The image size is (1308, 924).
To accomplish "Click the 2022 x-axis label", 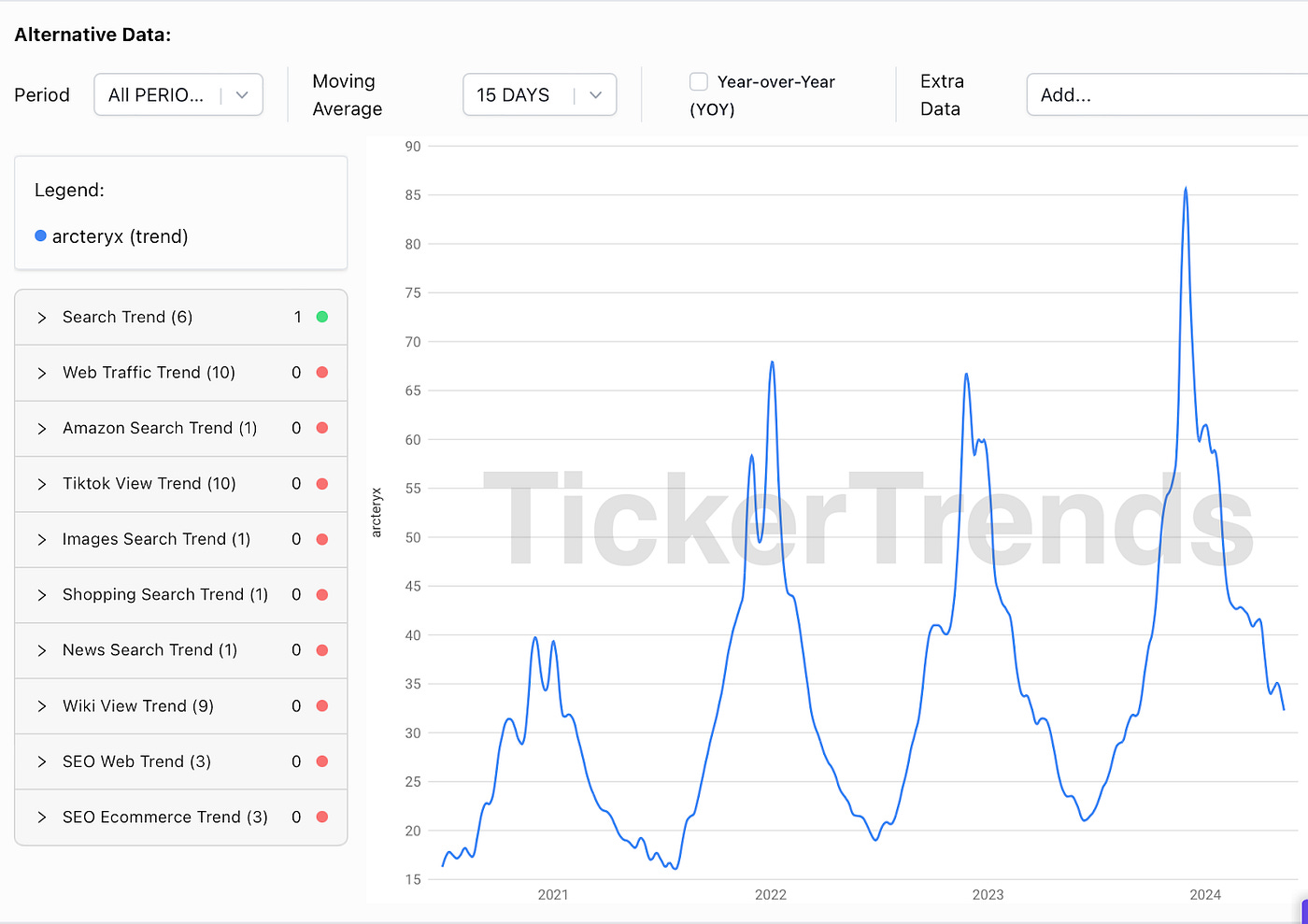I will point(771,895).
